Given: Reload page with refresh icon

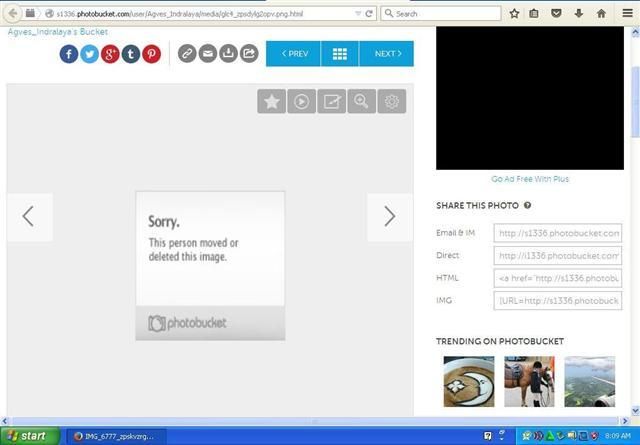Looking at the screenshot, I should pyautogui.click(x=369, y=13).
